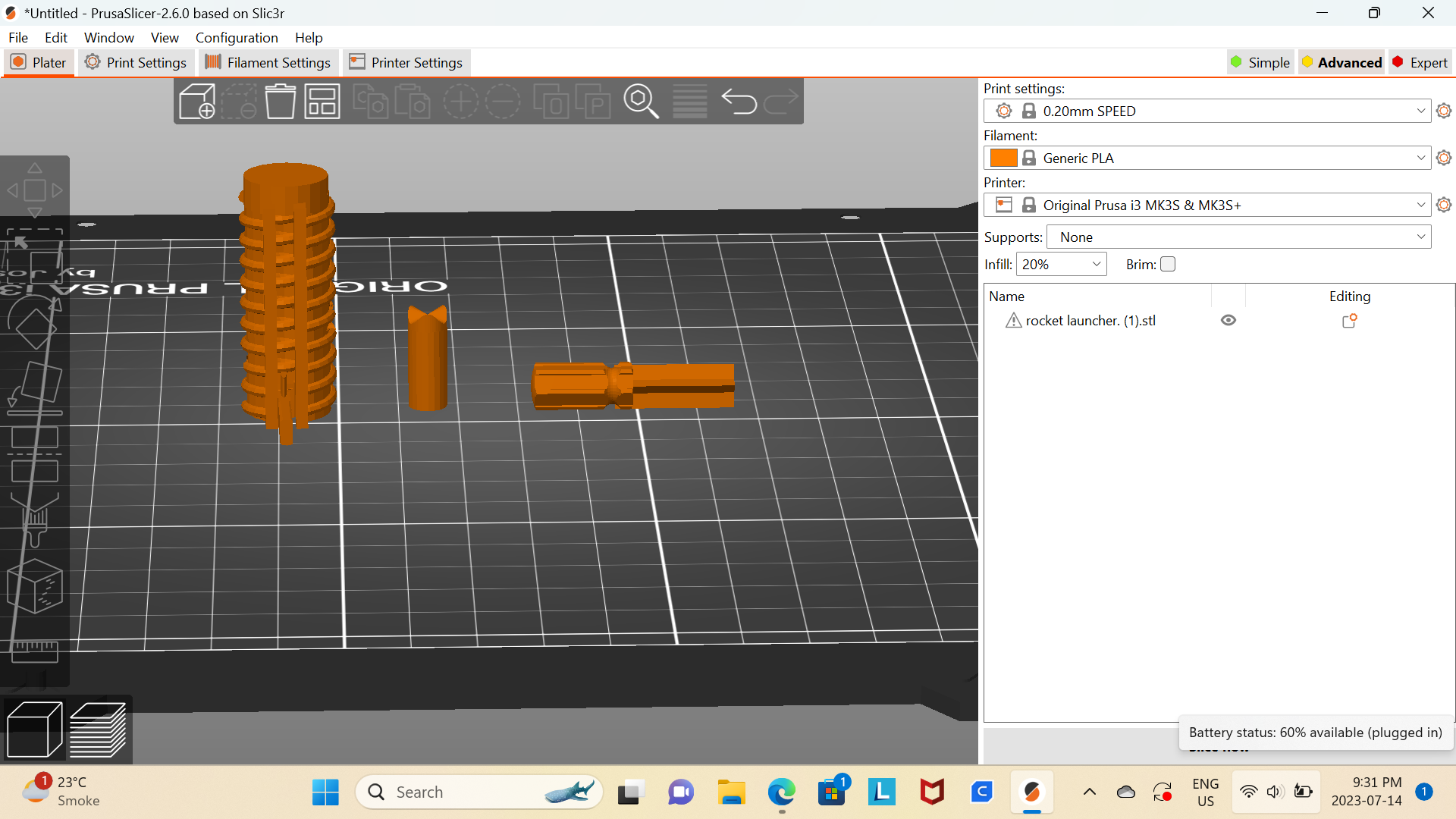Click the Add object toolbar icon
Screen dimensions: 1456x819
(197, 101)
